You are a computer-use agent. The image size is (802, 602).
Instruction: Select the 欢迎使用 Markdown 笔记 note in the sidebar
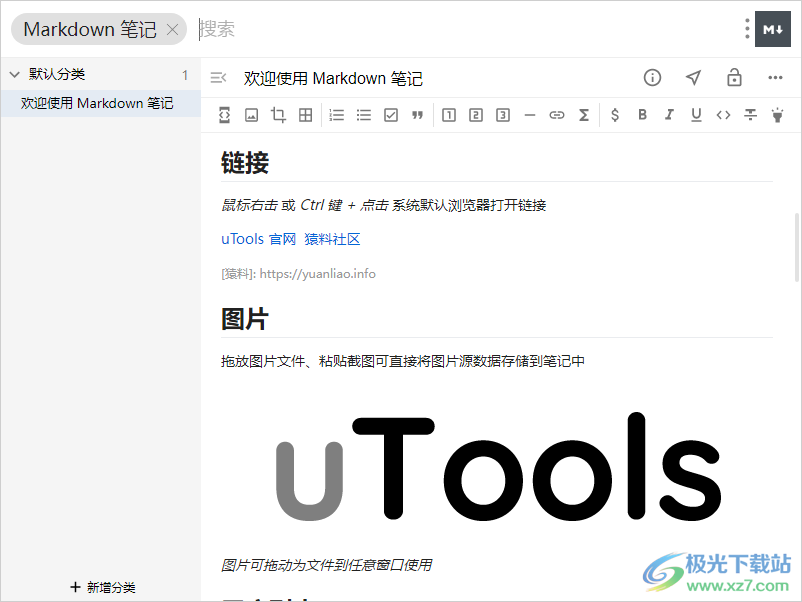point(101,103)
